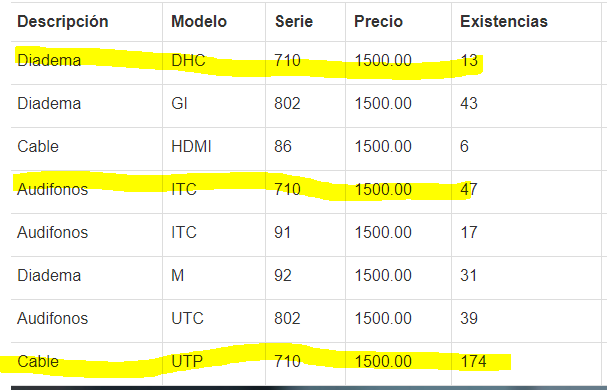The width and height of the screenshot is (607, 390).
Task: Click existencias value 13
Action: click(x=469, y=60)
